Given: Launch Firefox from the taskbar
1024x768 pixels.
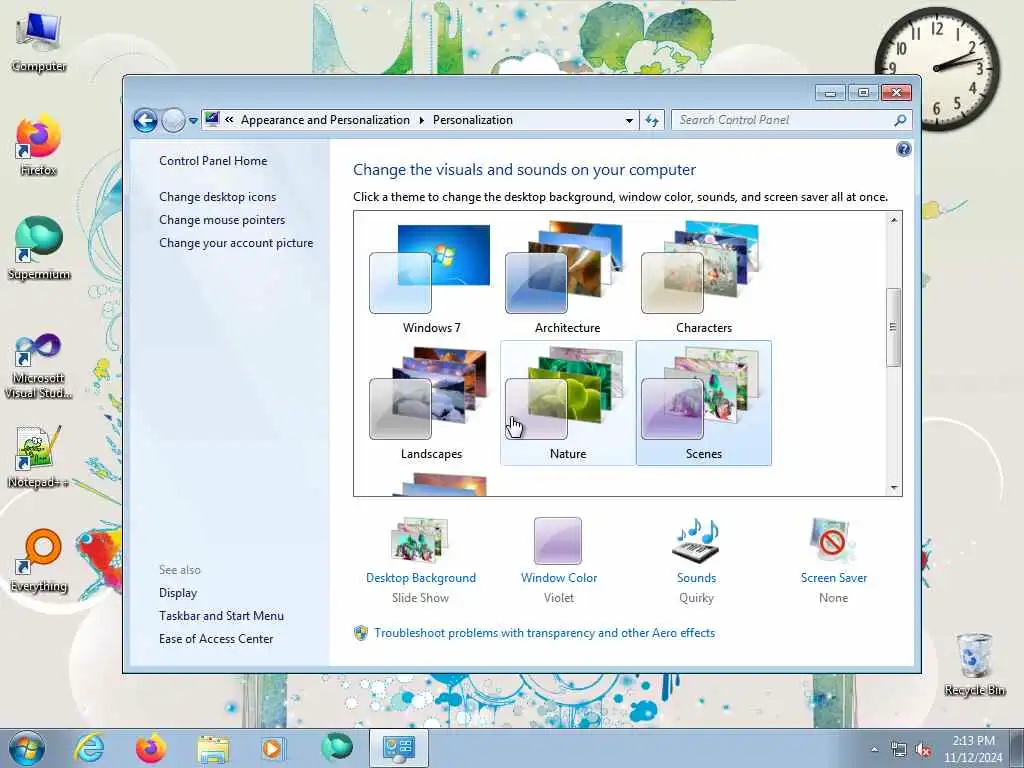Looking at the screenshot, I should (151, 748).
